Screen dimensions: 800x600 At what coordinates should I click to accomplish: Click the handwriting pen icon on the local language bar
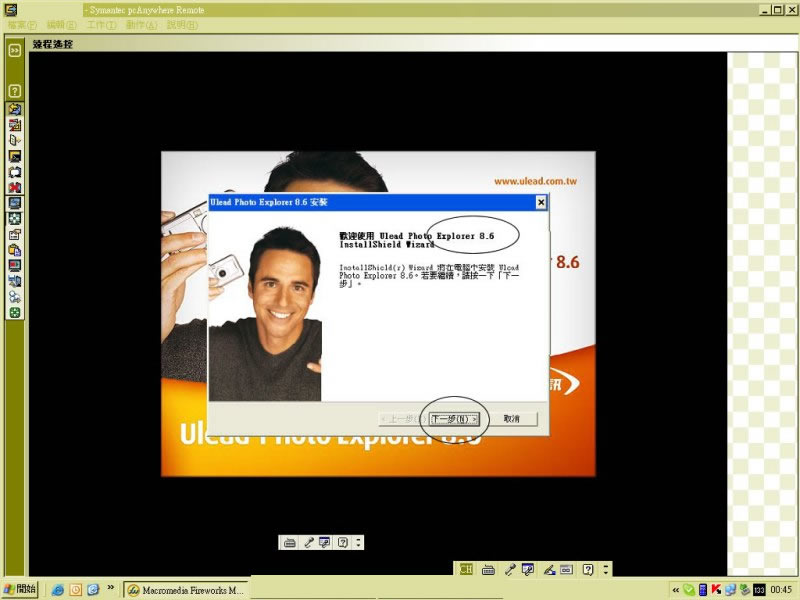pos(549,569)
